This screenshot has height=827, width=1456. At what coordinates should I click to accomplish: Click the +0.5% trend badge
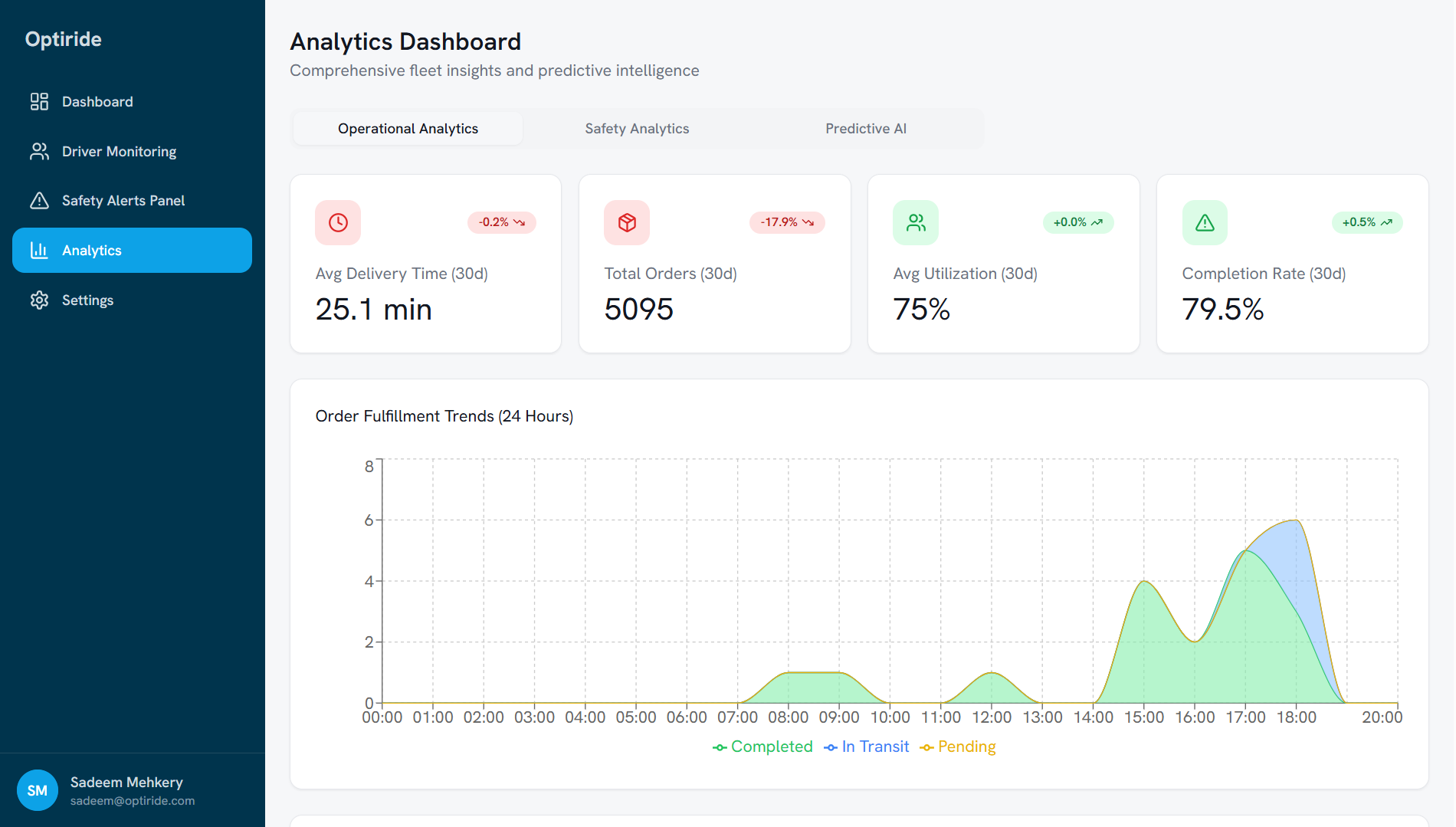coord(1367,222)
